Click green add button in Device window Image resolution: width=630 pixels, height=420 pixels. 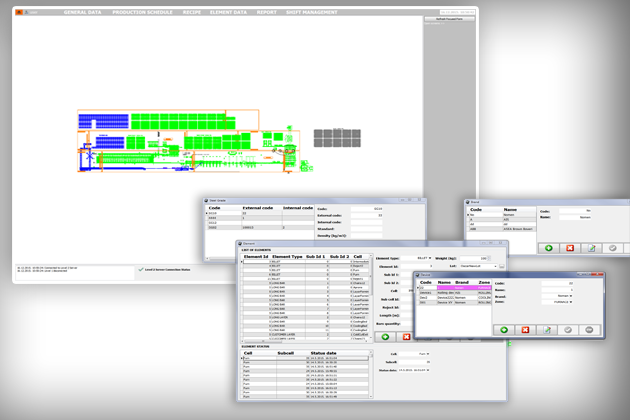(504, 329)
